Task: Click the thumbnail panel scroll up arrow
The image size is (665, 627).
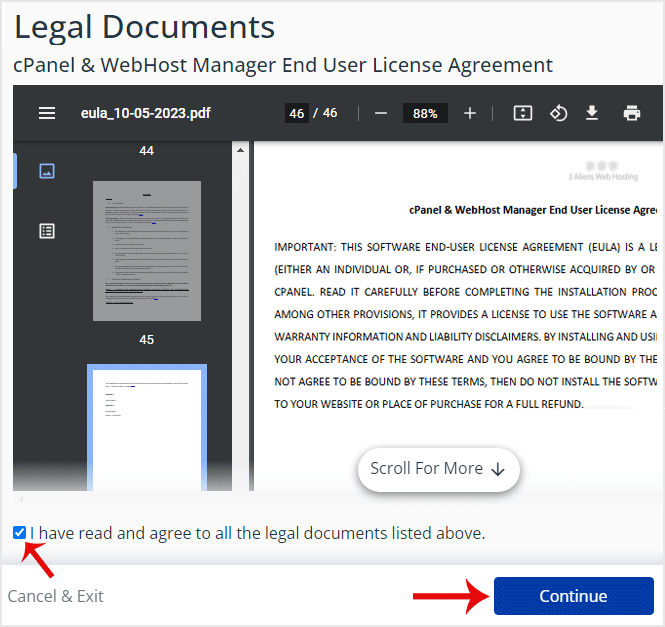Action: (239, 150)
